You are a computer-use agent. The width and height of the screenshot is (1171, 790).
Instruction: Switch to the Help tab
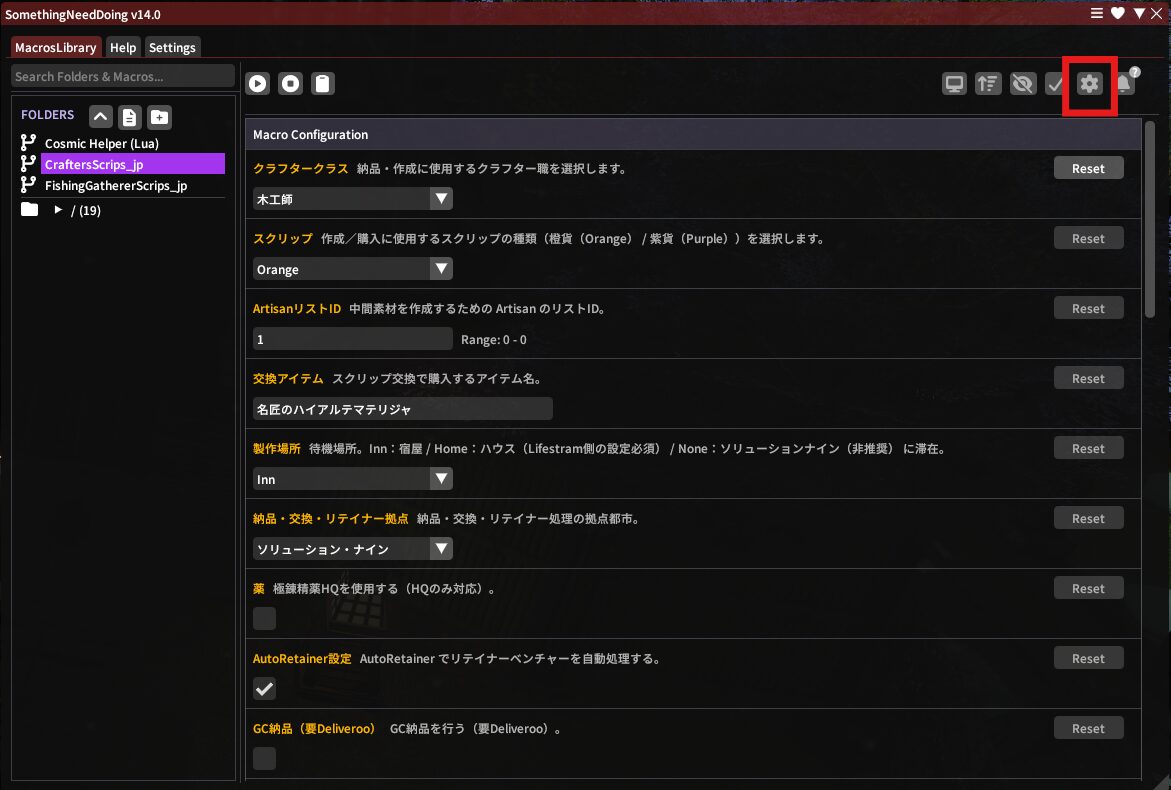[123, 47]
